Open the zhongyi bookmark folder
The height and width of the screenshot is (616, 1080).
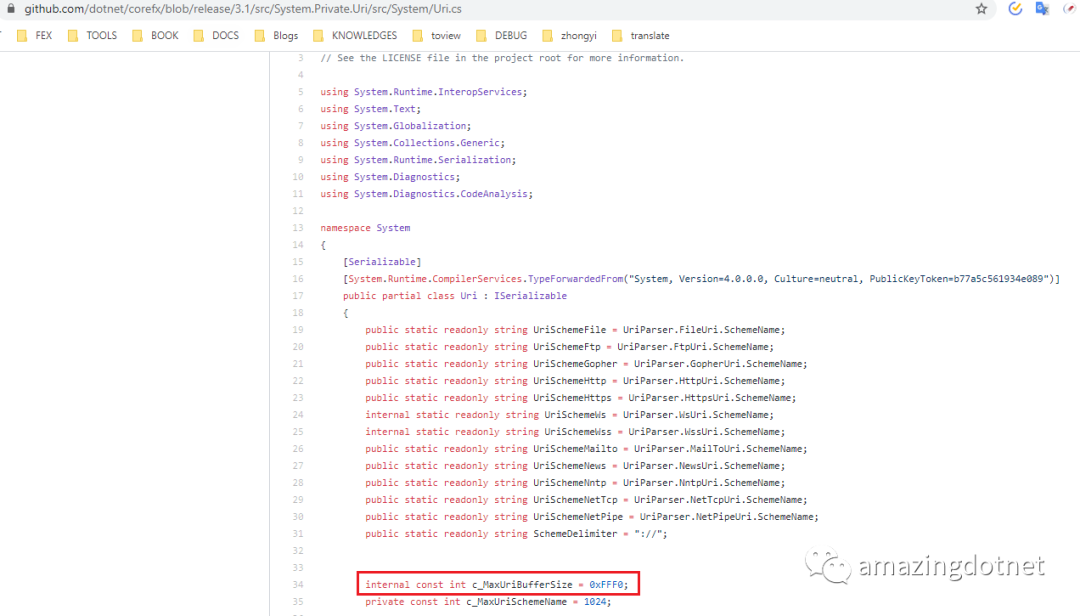pyautogui.click(x=570, y=36)
